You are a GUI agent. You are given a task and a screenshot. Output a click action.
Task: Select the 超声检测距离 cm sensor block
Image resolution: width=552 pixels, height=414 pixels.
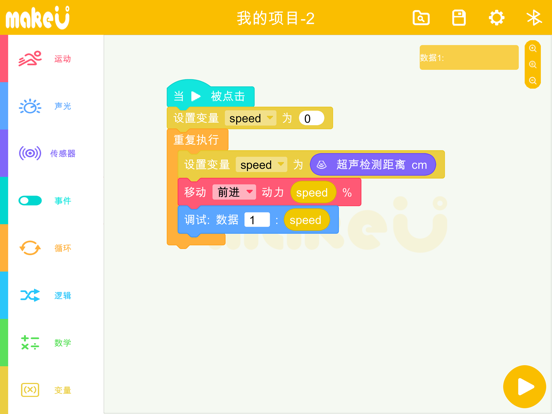pos(373,165)
